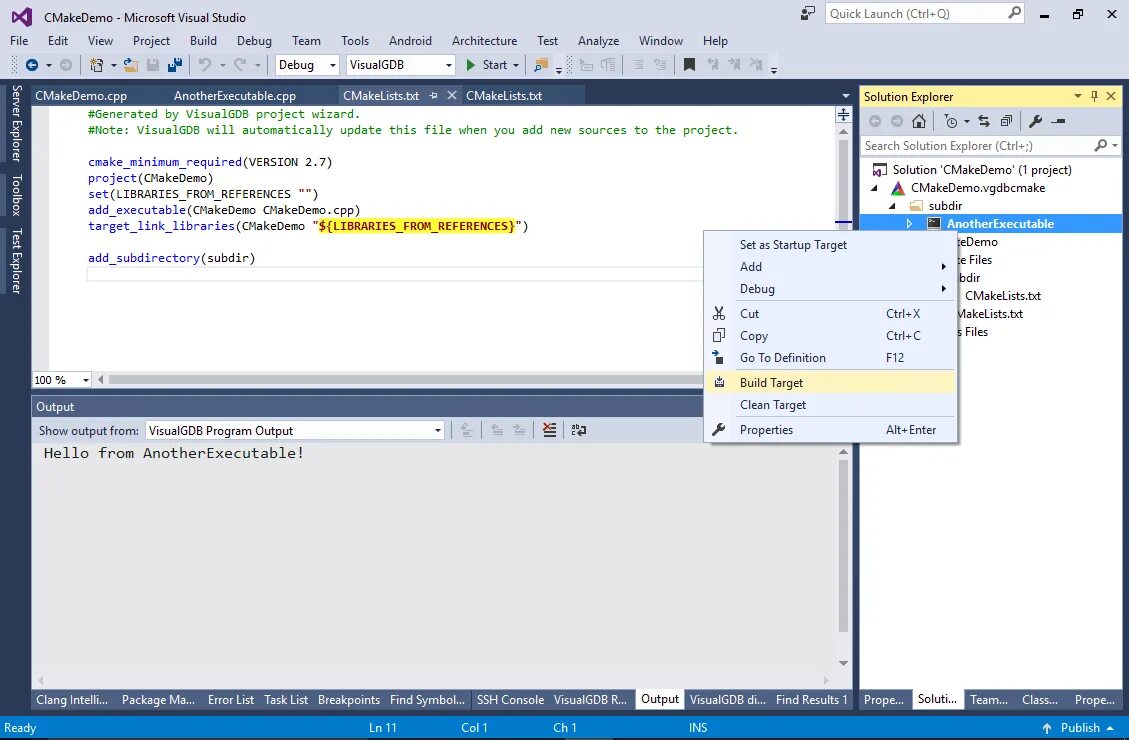This screenshot has width=1129, height=740.
Task: Open Find Results 1 tab
Action: coord(811,700)
